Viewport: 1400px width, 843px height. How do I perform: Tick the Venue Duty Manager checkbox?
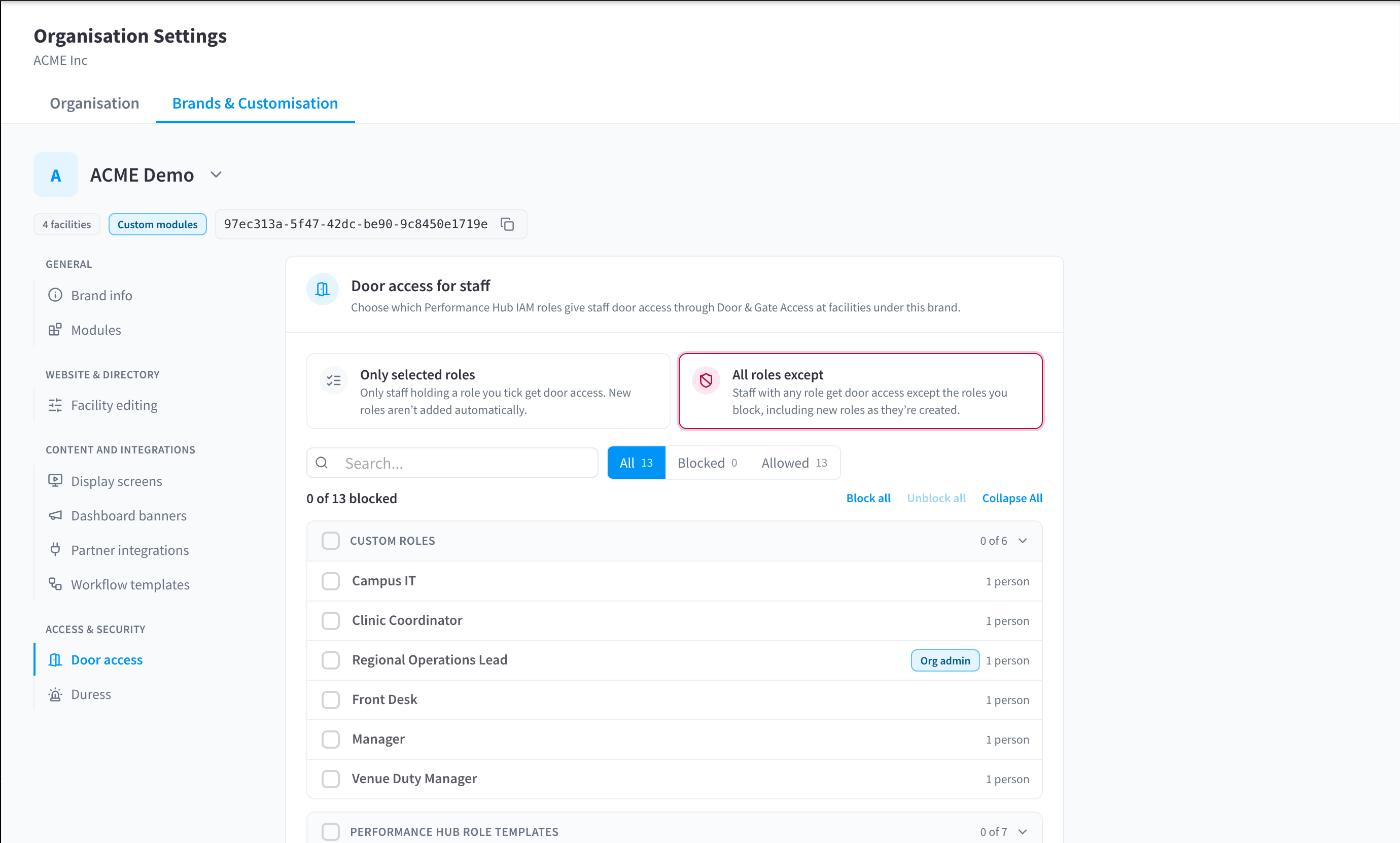click(331, 779)
